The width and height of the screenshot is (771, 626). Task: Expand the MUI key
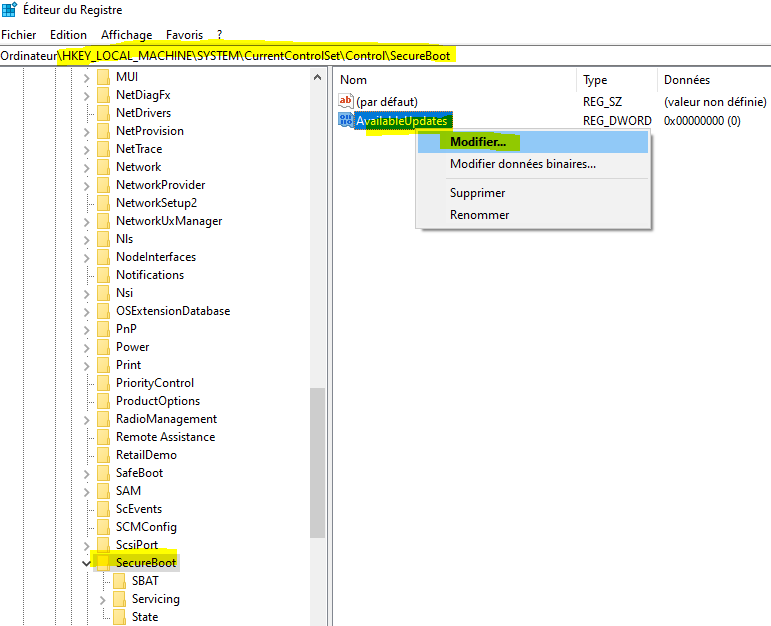[x=87, y=78]
